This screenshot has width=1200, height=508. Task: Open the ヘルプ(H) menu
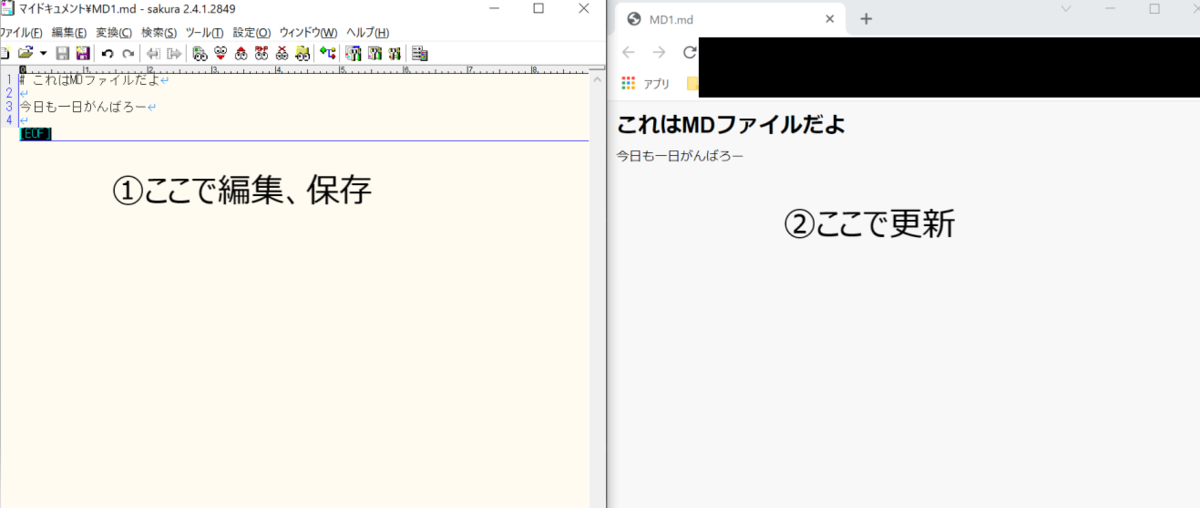pyautogui.click(x=367, y=33)
